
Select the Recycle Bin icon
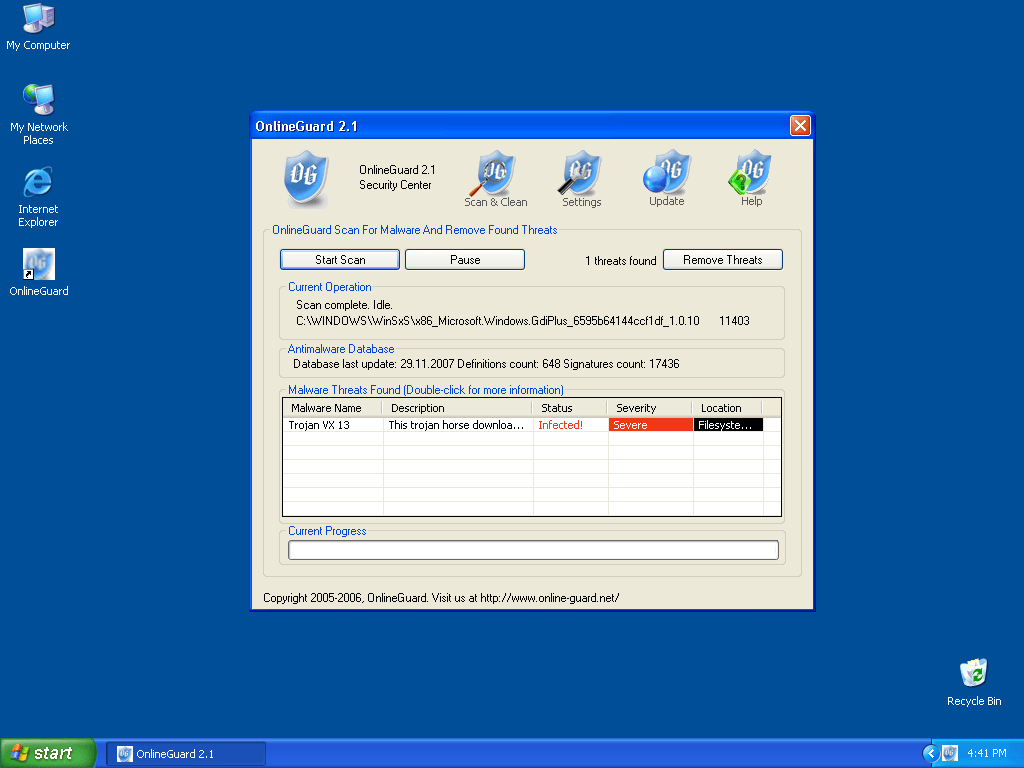pos(973,674)
